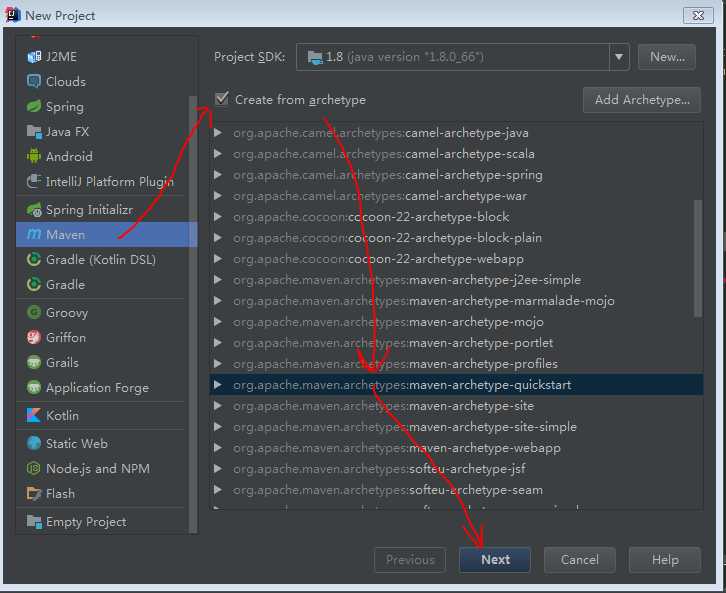Close the New Project dialog
This screenshot has width=726, height=593.
point(698,15)
